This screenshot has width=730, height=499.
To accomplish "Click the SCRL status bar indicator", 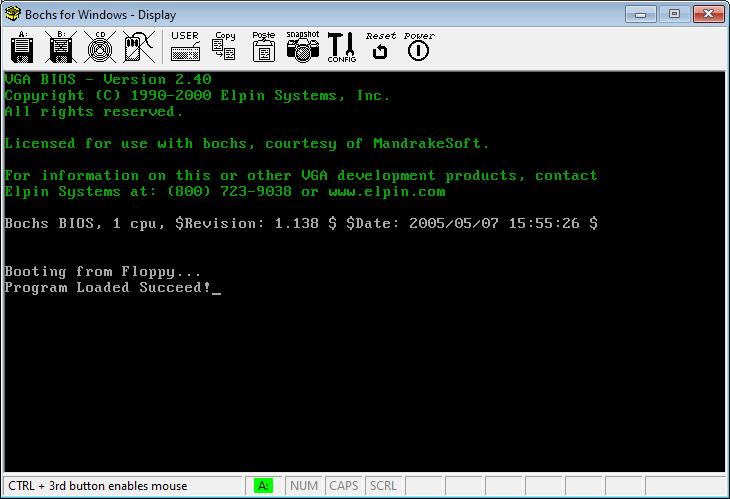I will tap(384, 486).
